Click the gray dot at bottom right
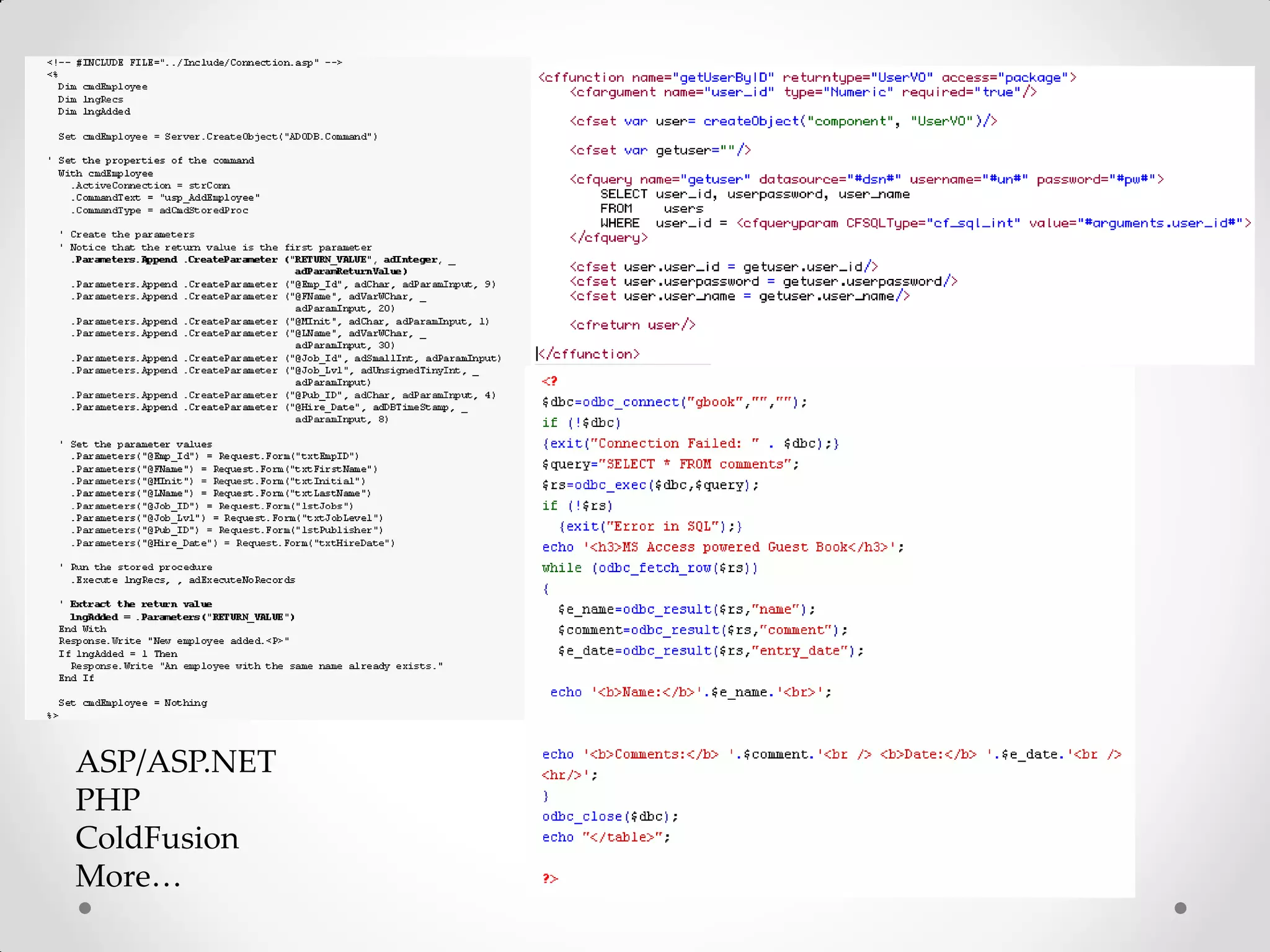The width and height of the screenshot is (1270, 952). tap(1181, 908)
